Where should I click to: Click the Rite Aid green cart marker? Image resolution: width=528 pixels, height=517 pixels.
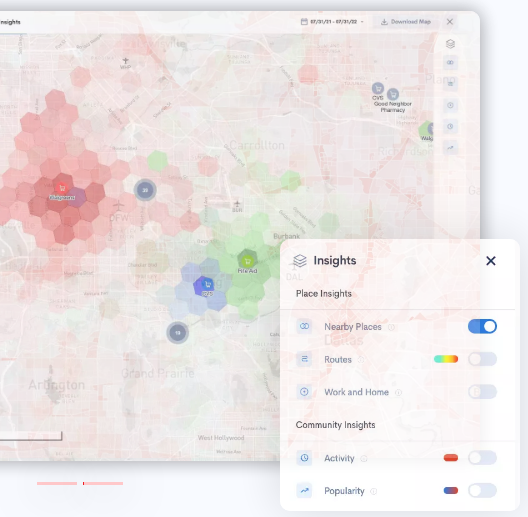click(247, 261)
